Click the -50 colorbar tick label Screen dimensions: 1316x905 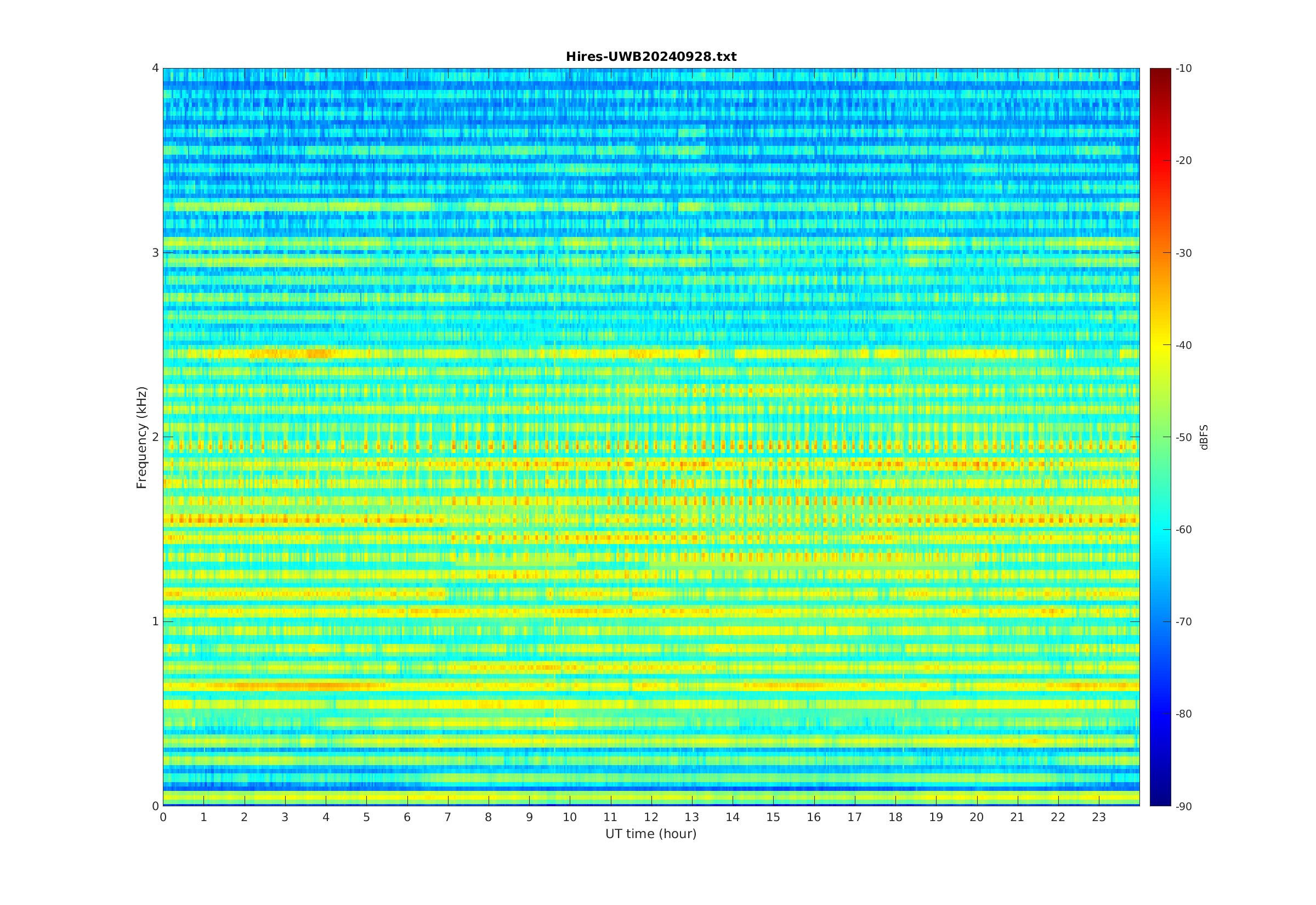[x=1184, y=437]
